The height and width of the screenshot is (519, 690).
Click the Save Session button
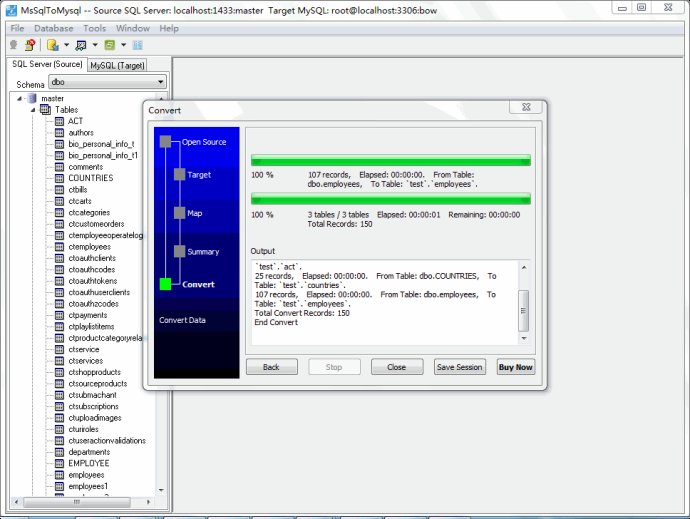(460, 367)
